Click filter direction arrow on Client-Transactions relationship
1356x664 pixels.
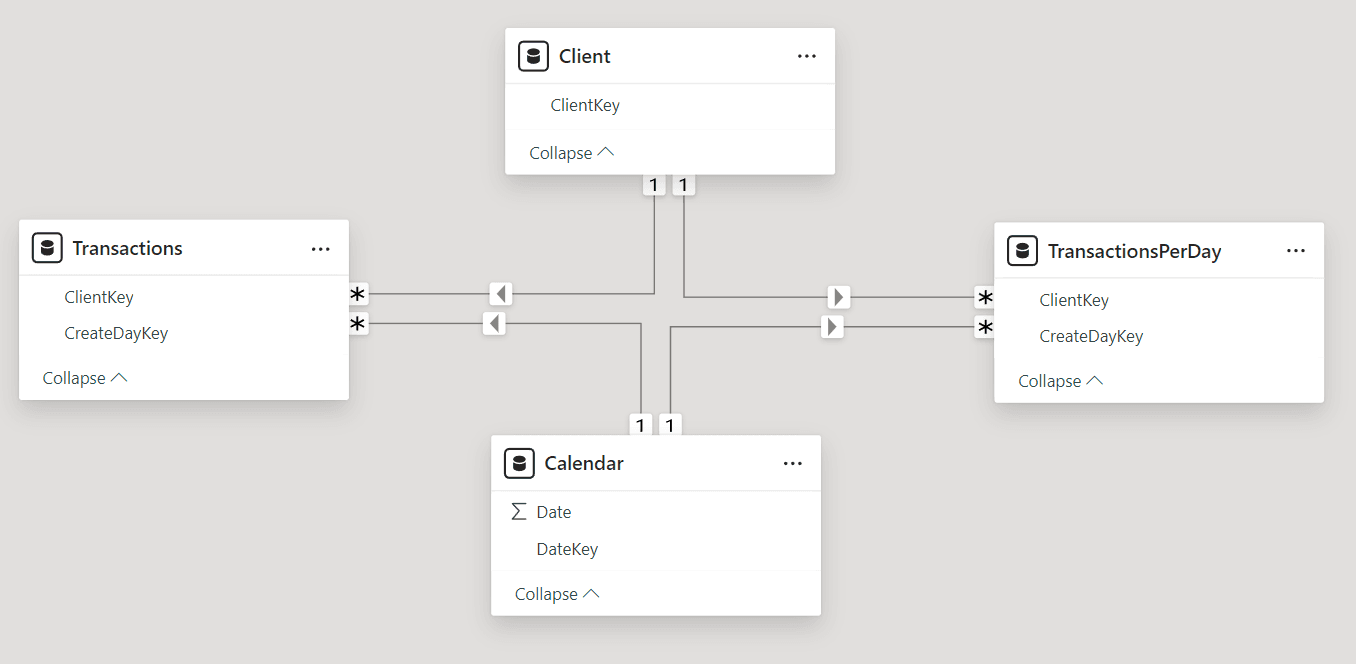click(501, 294)
